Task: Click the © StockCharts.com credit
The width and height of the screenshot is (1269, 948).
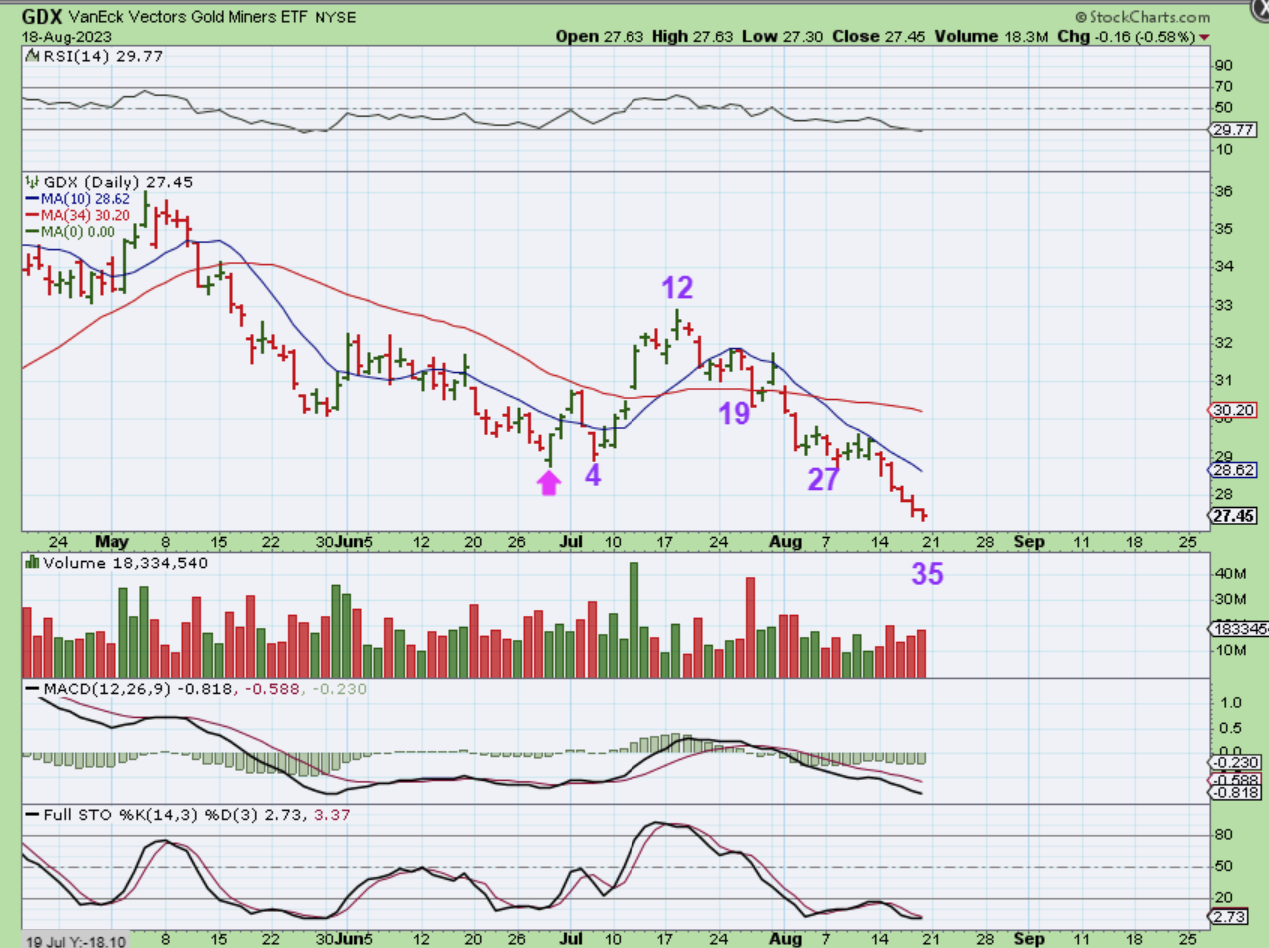Action: (1142, 17)
